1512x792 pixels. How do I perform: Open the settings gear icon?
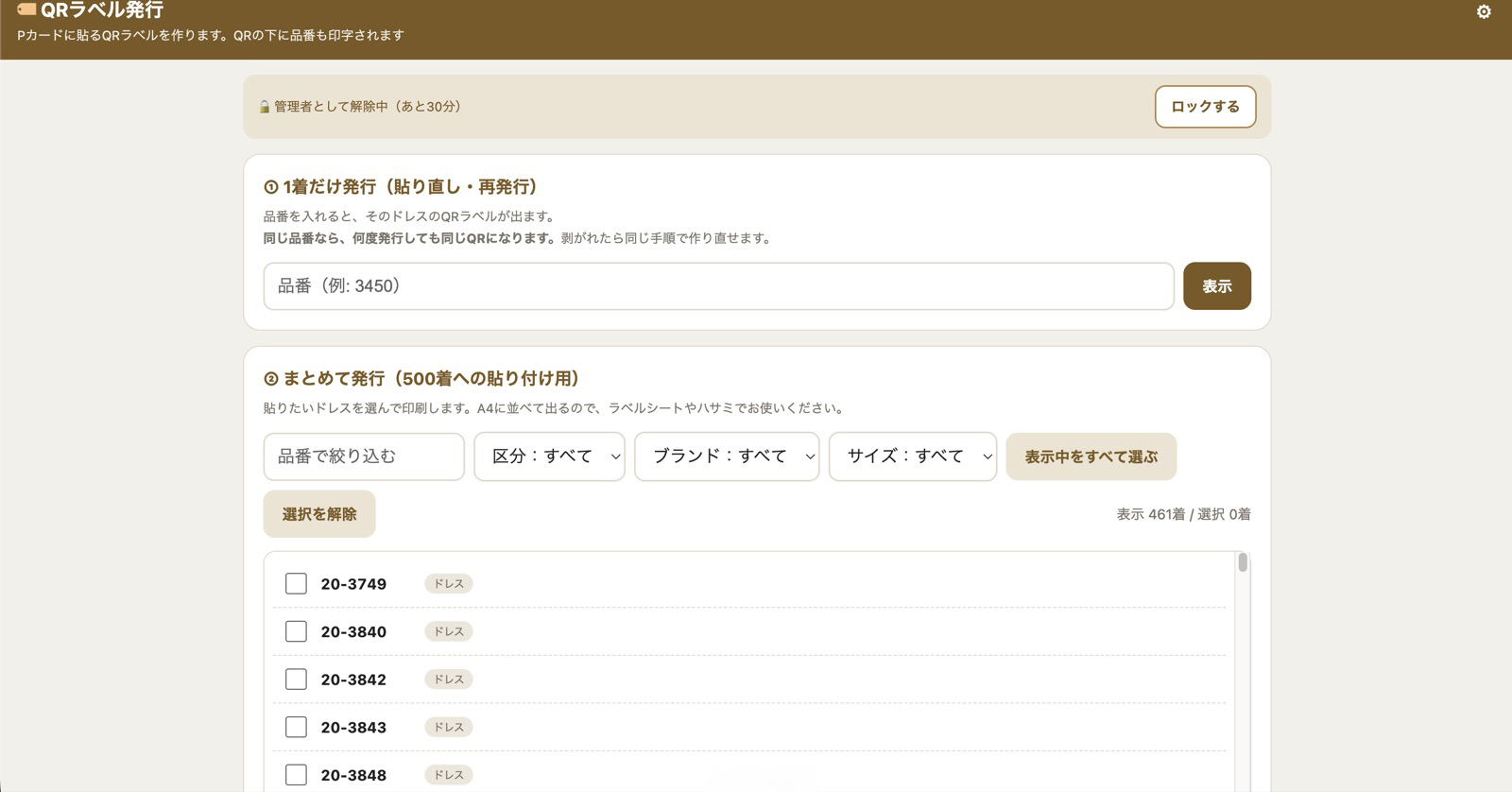click(1484, 12)
